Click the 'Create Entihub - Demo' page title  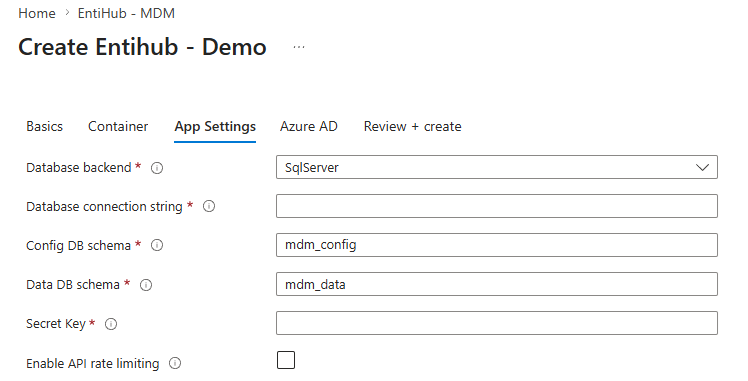[x=142, y=47]
